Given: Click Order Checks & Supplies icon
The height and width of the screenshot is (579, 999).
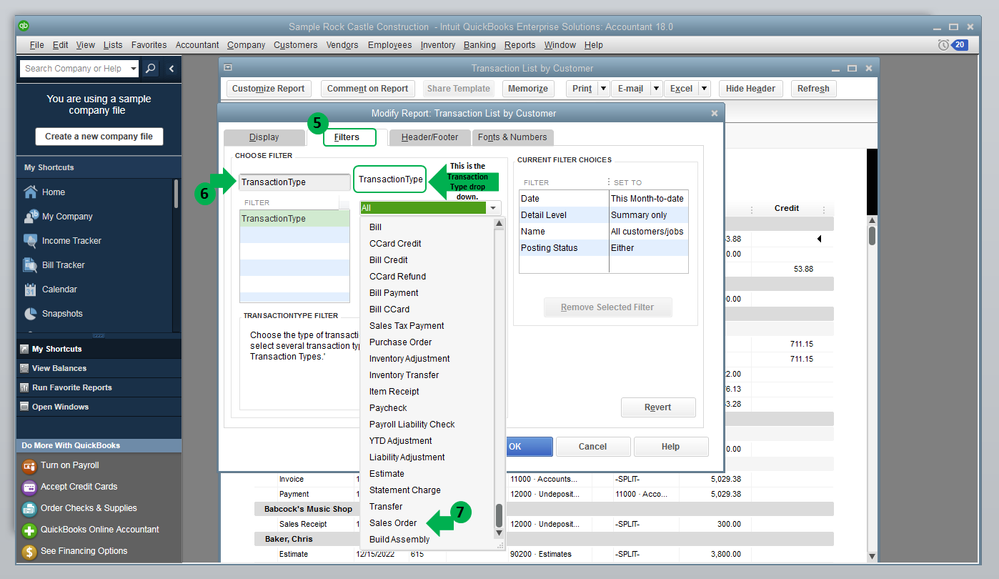Looking at the screenshot, I should (x=29, y=508).
